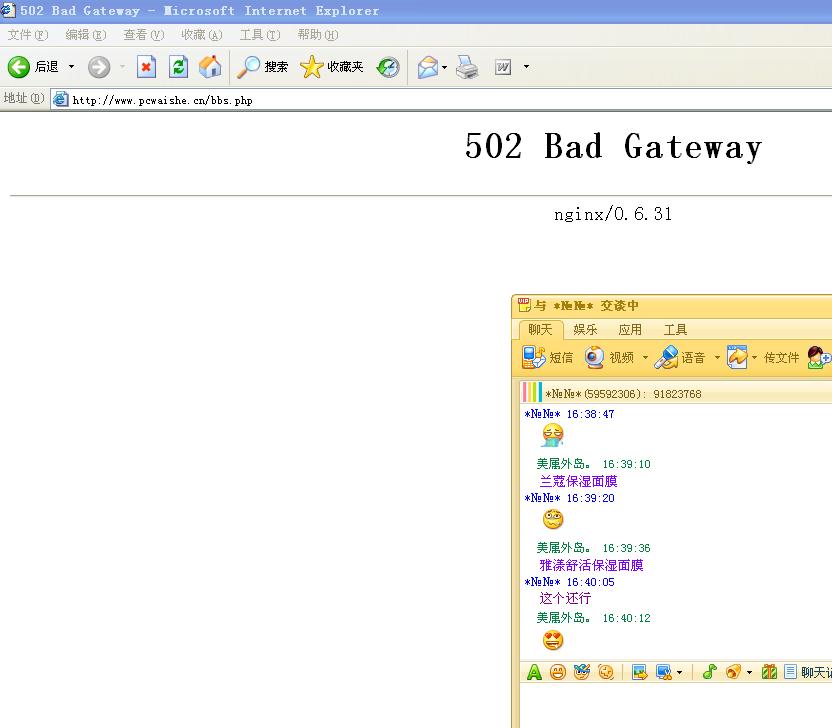Click the message 这个还行
The image size is (832, 728).
click(x=565, y=598)
